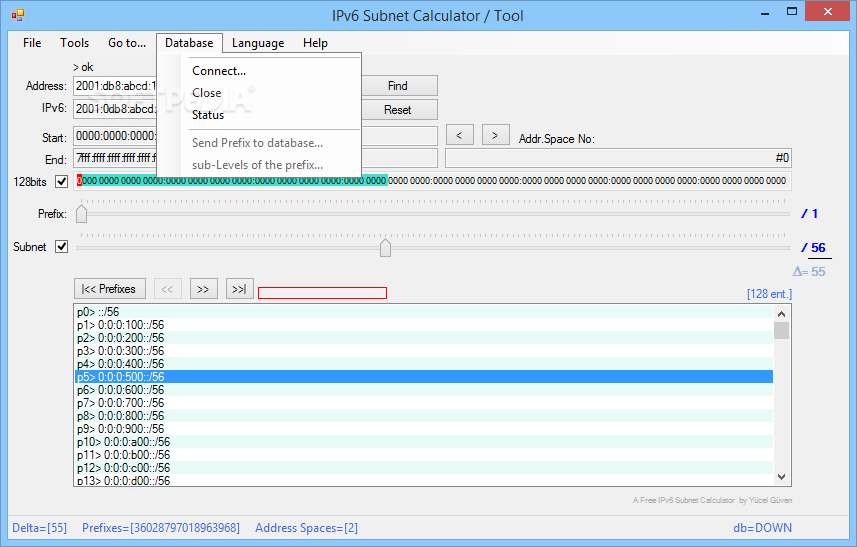
Task: Select list row p11> 0:0:0:b00::/56
Action: pos(424,455)
